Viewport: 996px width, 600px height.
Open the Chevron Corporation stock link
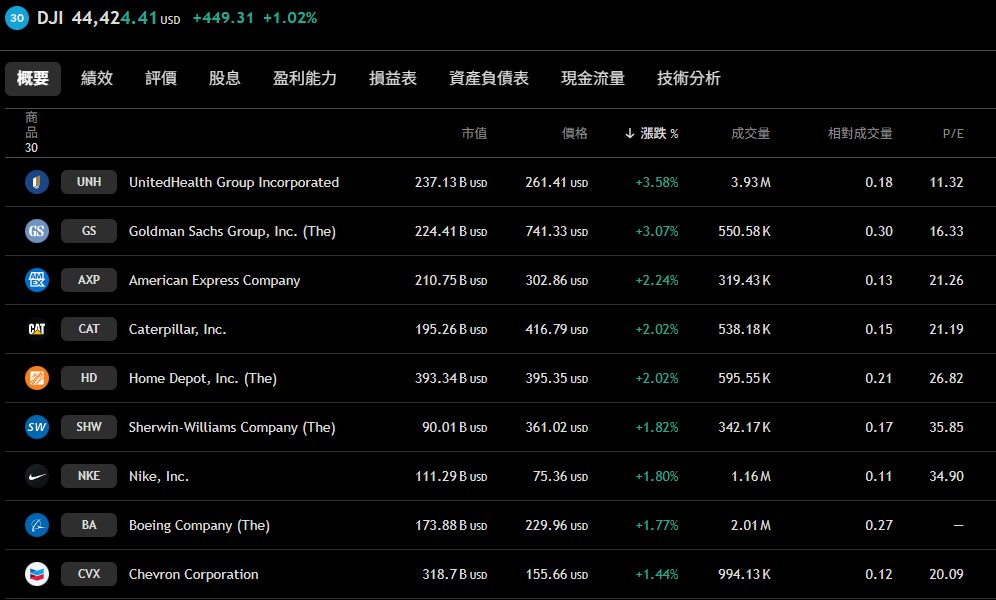pos(193,574)
